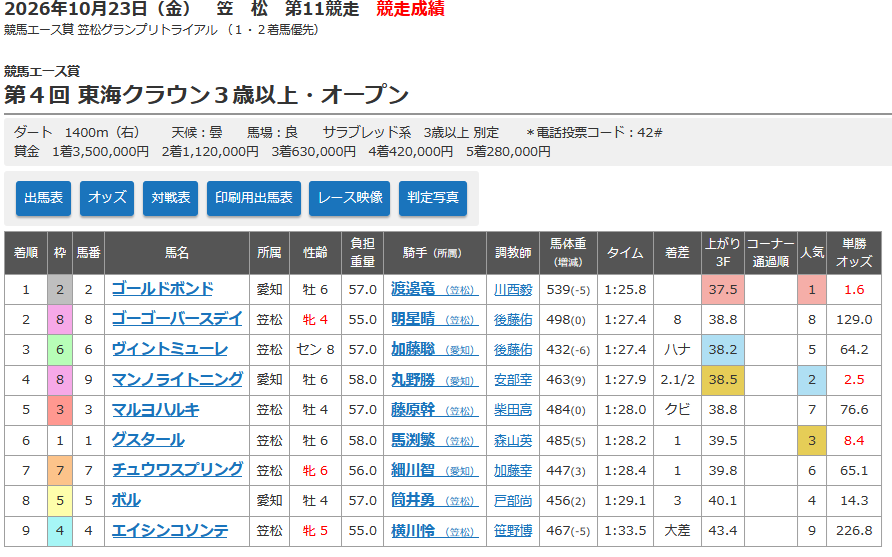Select the yellow highlighted 38.5 cell
The image size is (892, 557).
[722, 380]
